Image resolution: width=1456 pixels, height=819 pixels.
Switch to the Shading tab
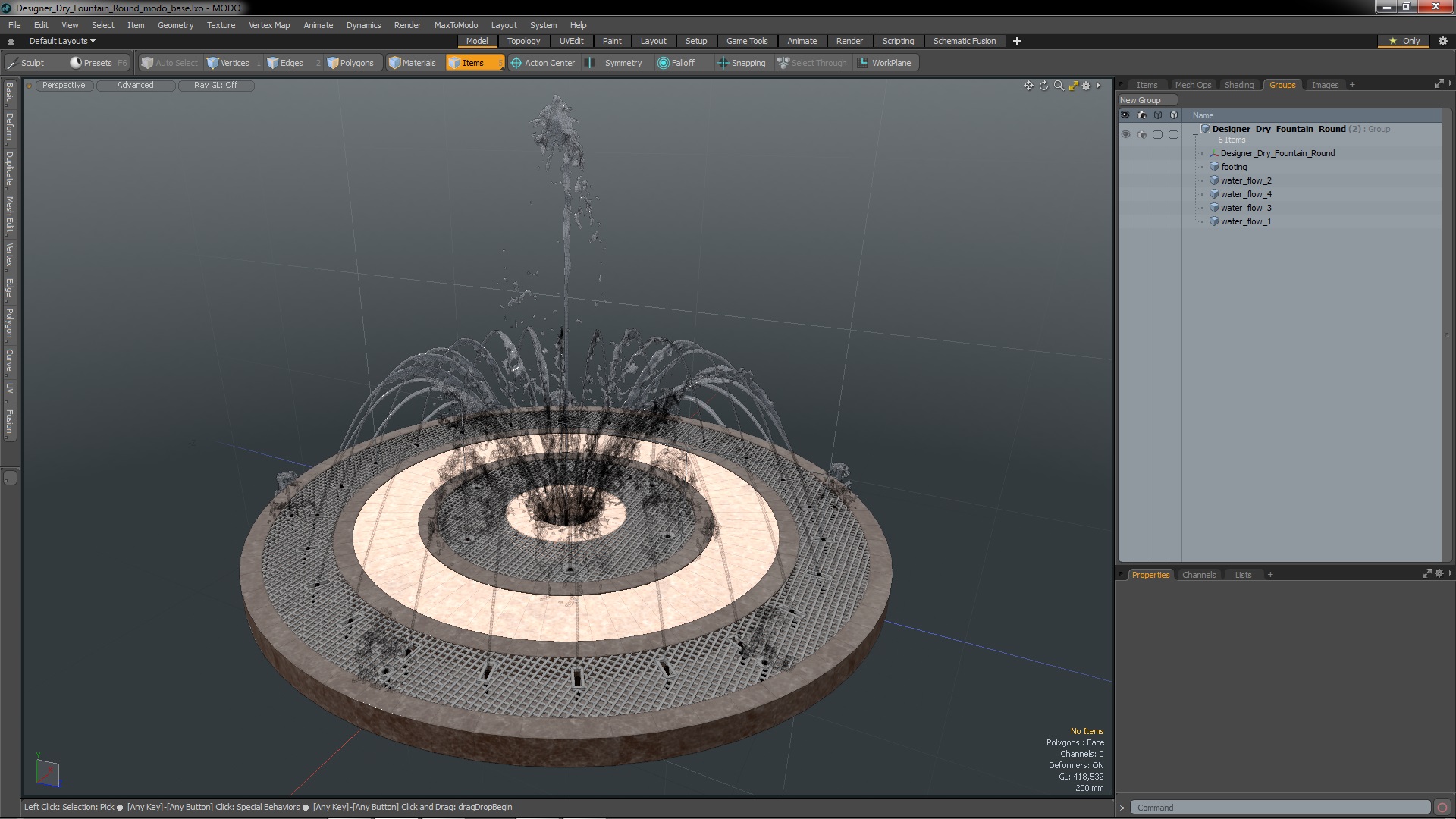1239,85
